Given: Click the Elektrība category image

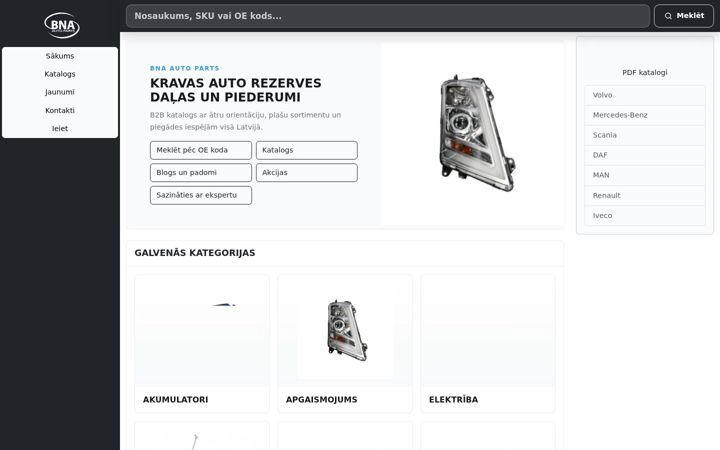Looking at the screenshot, I should click(x=488, y=331).
